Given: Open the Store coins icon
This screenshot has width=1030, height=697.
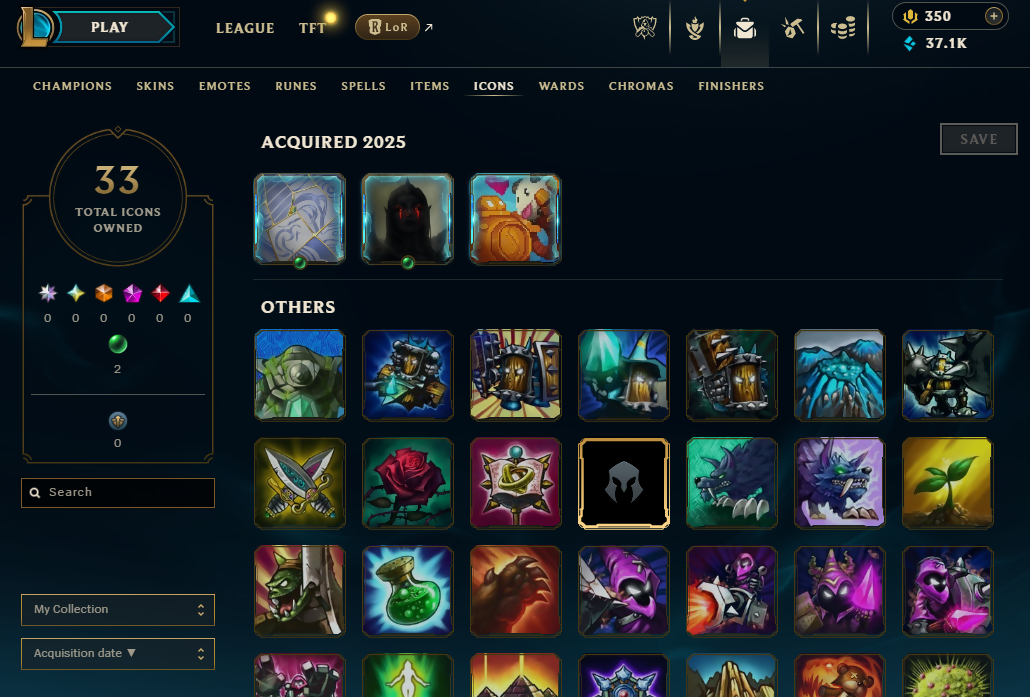Looking at the screenshot, I should click(843, 28).
